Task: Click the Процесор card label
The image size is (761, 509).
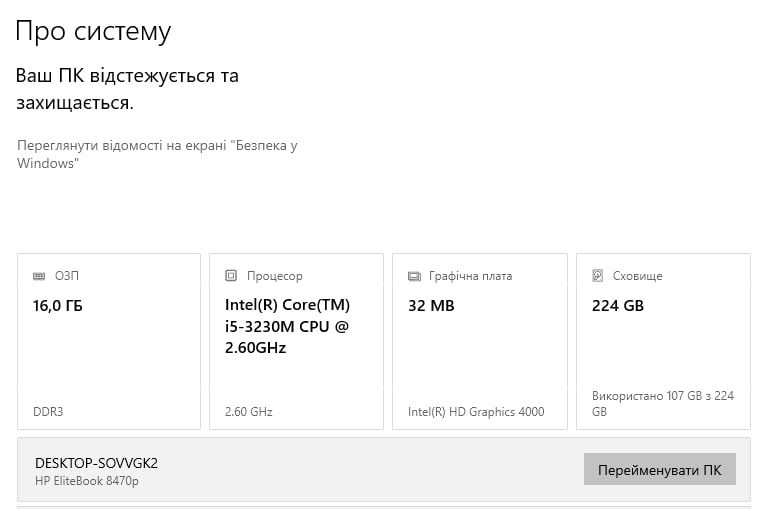Action: 275,276
